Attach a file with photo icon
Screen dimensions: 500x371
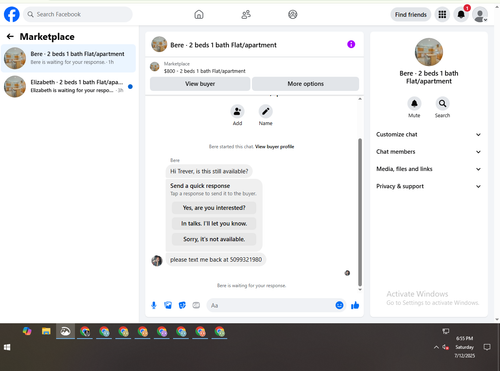[x=168, y=305]
